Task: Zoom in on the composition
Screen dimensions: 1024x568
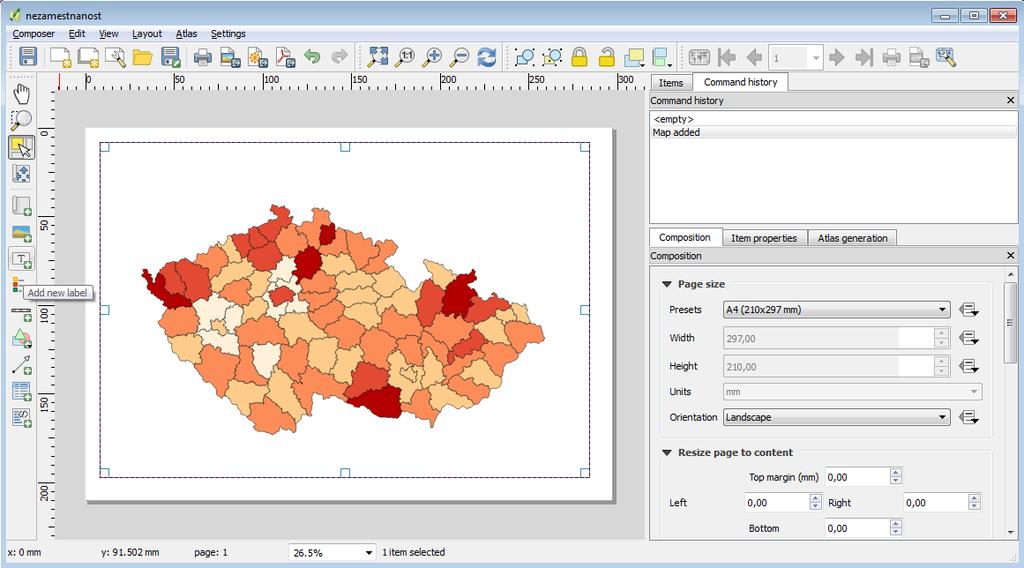Action: (432, 57)
